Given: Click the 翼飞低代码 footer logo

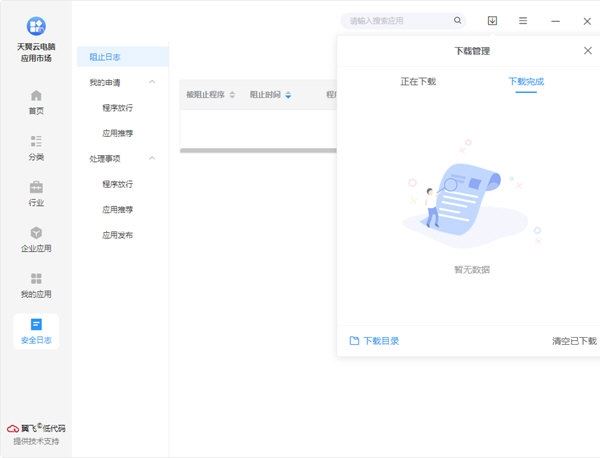Looking at the screenshot, I should coord(36,428).
